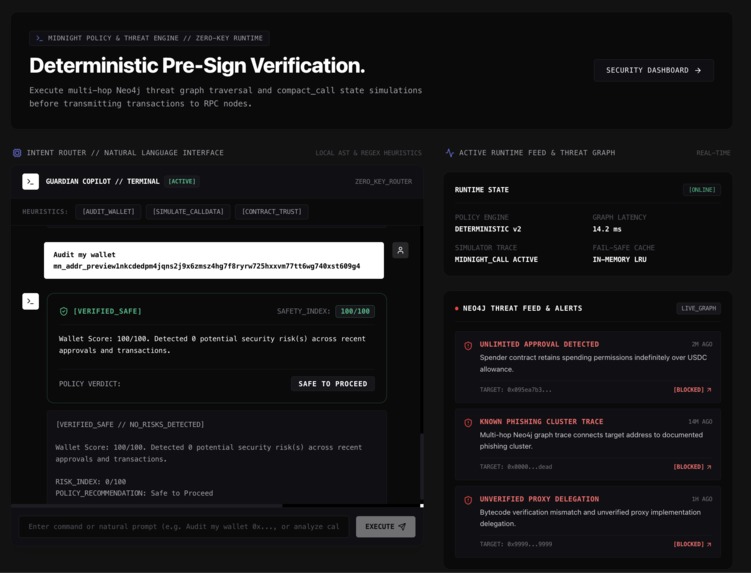The image size is (751, 573).
Task: Click the Known Phishing Cluster Trace alert icon
Action: [x=468, y=423]
